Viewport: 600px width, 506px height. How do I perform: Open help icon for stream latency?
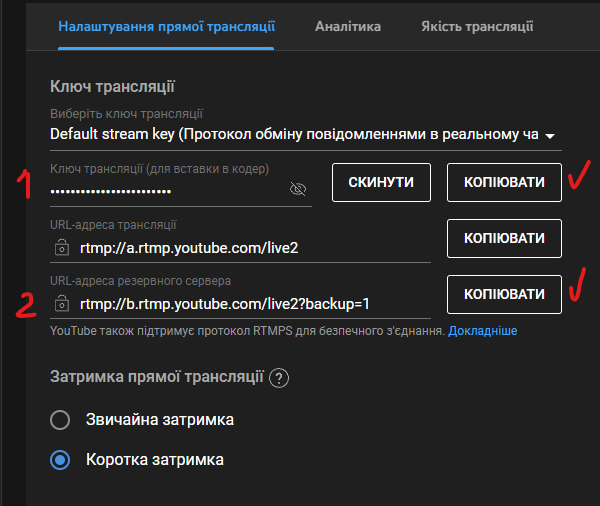click(x=279, y=378)
